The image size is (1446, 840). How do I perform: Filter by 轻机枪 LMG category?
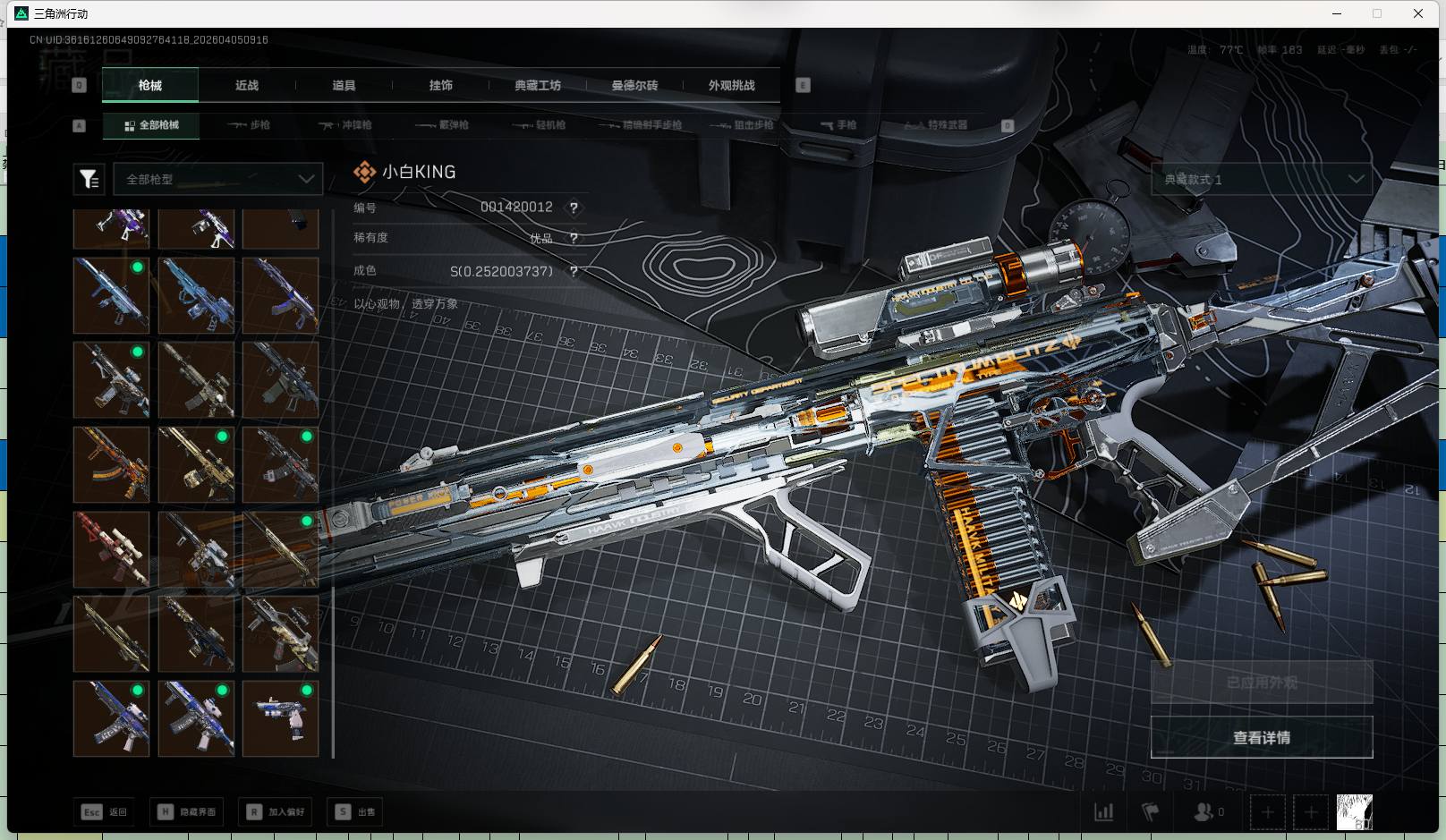click(539, 125)
